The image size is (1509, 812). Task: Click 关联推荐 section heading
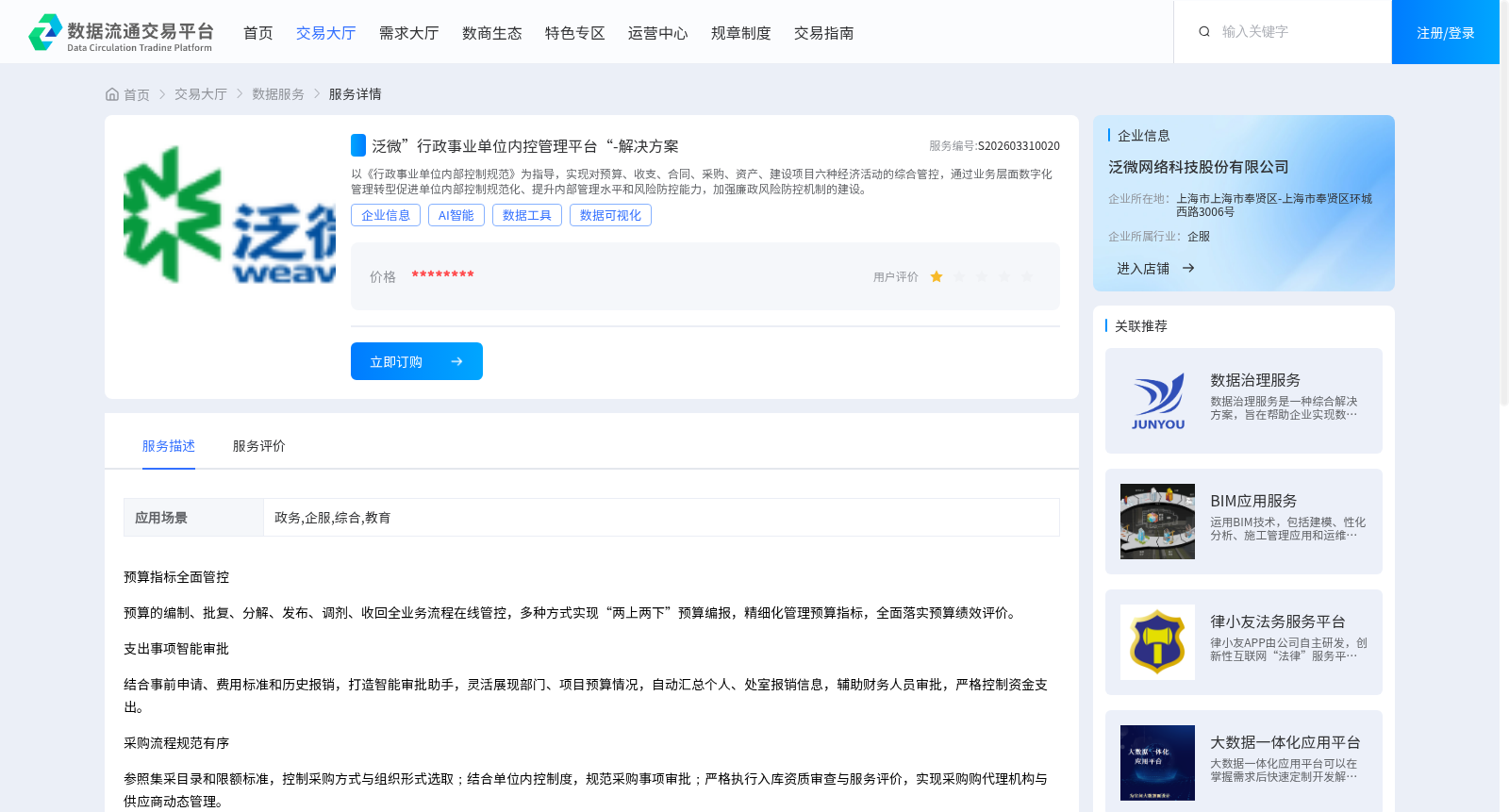[1141, 326]
